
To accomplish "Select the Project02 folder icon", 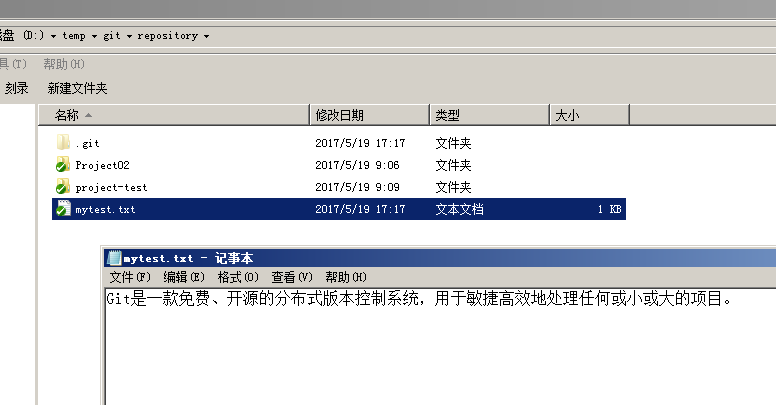I will [x=63, y=165].
